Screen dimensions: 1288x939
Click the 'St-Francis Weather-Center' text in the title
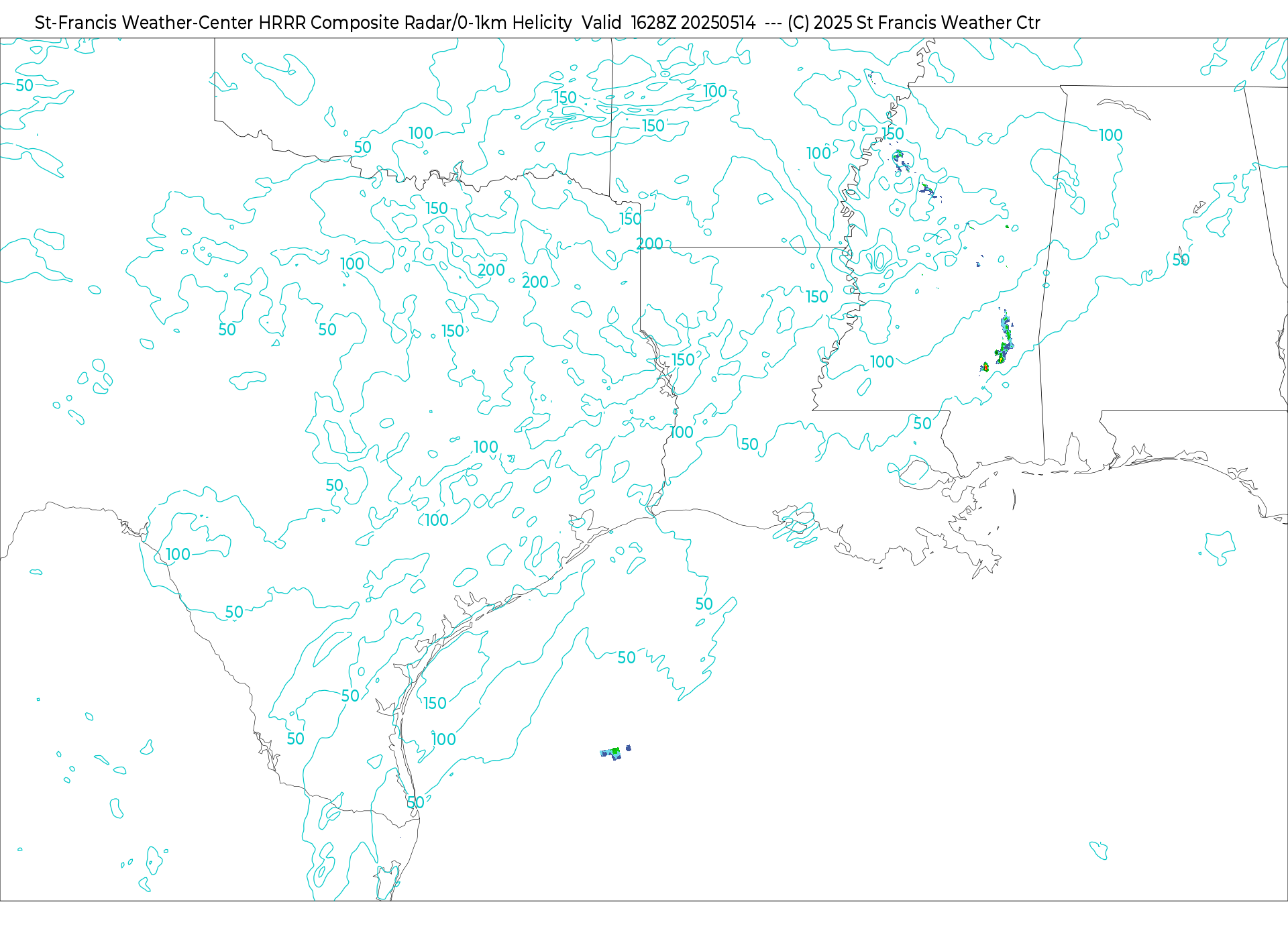144,23
